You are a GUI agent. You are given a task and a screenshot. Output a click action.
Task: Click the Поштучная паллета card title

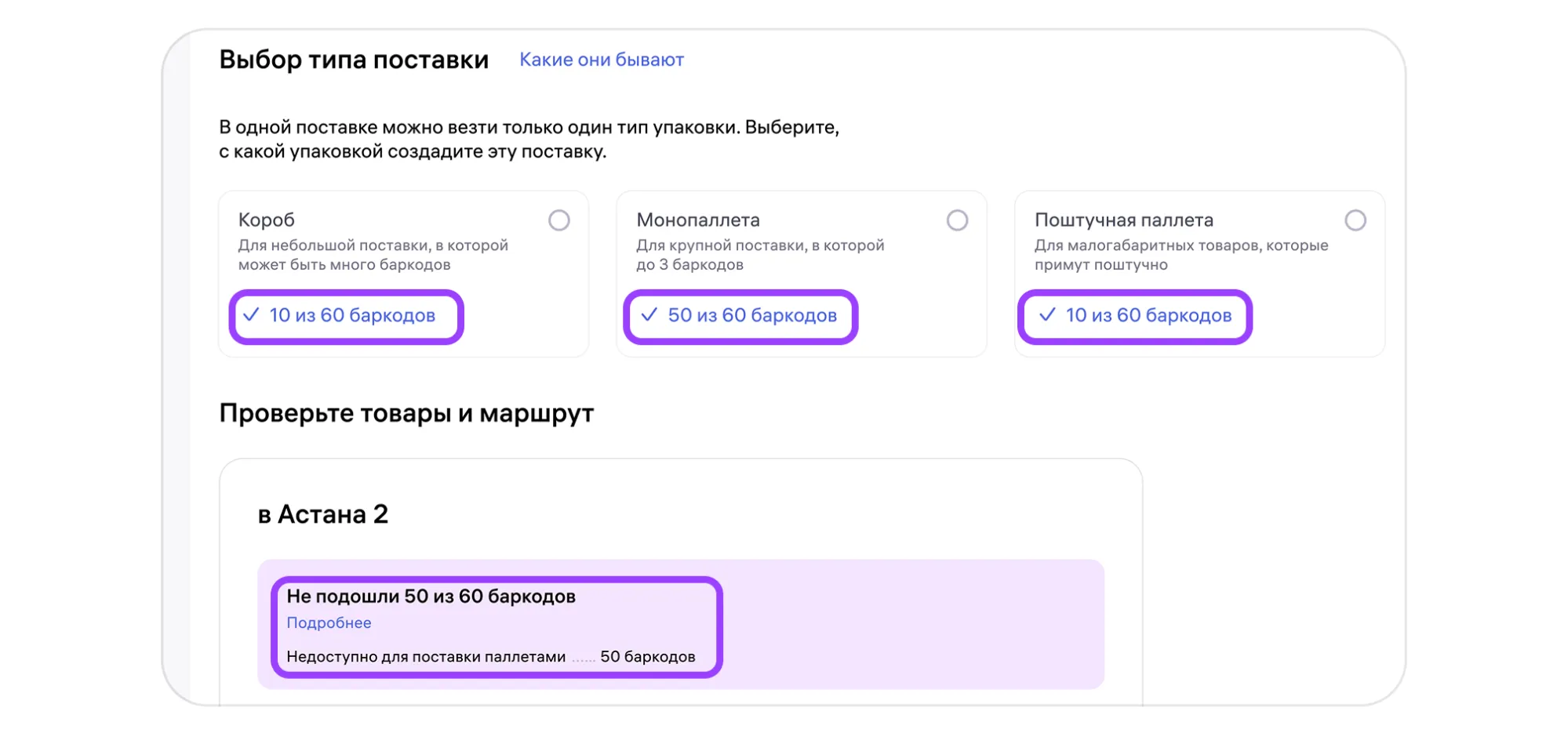[1124, 220]
